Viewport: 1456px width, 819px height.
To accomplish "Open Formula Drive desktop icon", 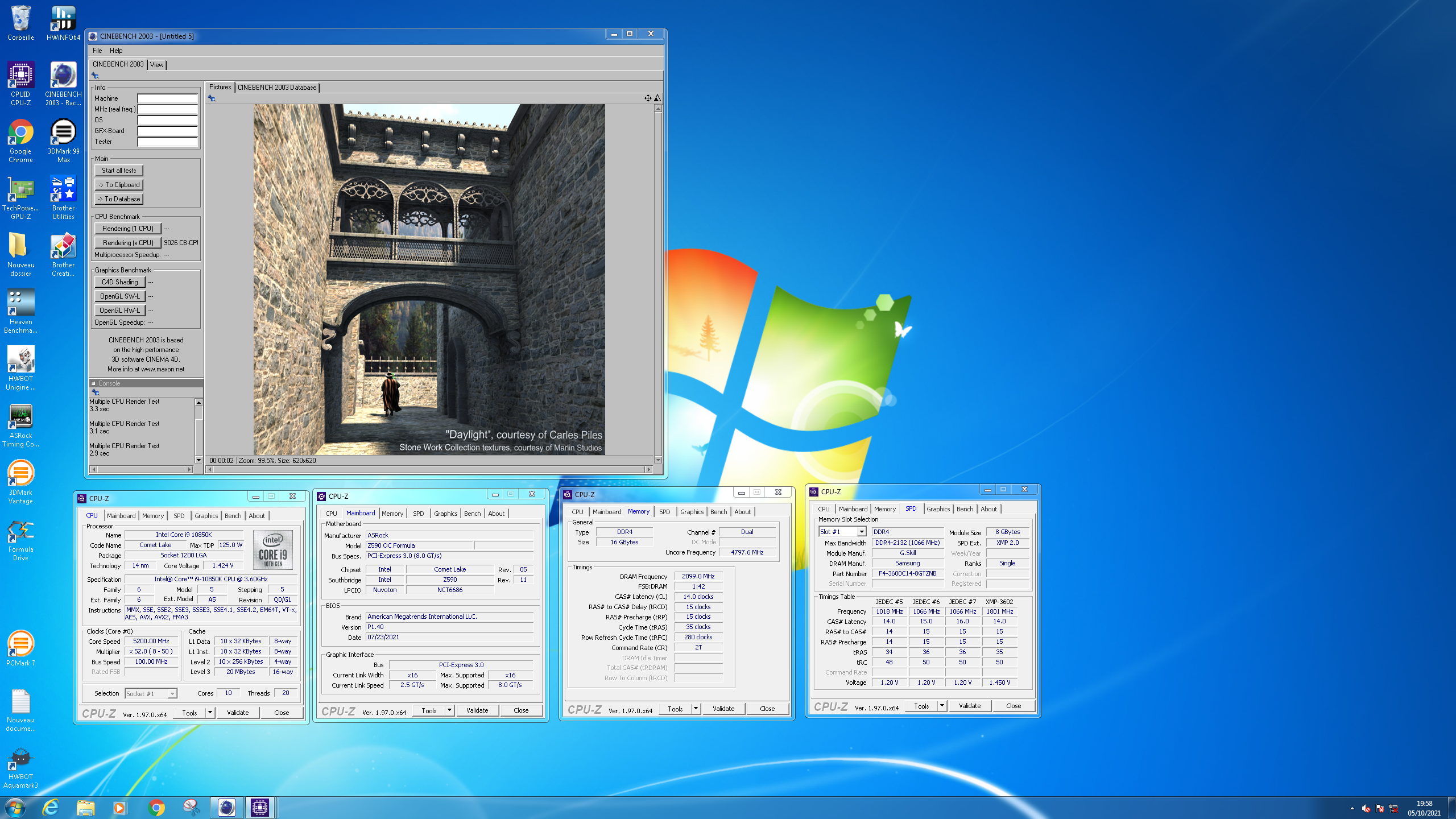I will (20, 540).
